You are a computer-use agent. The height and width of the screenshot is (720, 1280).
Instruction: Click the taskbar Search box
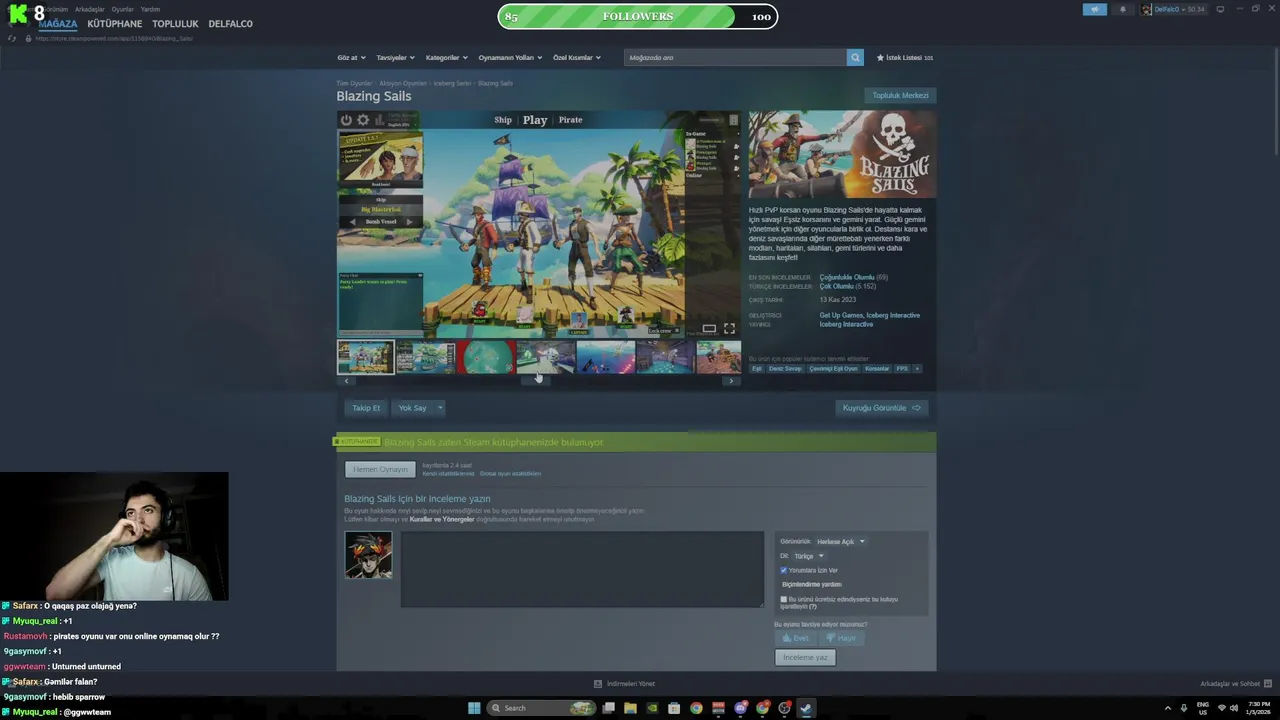click(x=541, y=708)
